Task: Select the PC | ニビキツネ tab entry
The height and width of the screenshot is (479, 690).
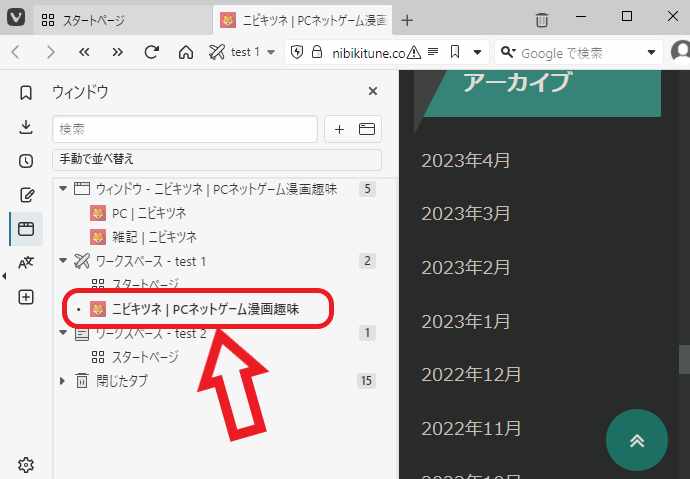Action: click(x=149, y=213)
